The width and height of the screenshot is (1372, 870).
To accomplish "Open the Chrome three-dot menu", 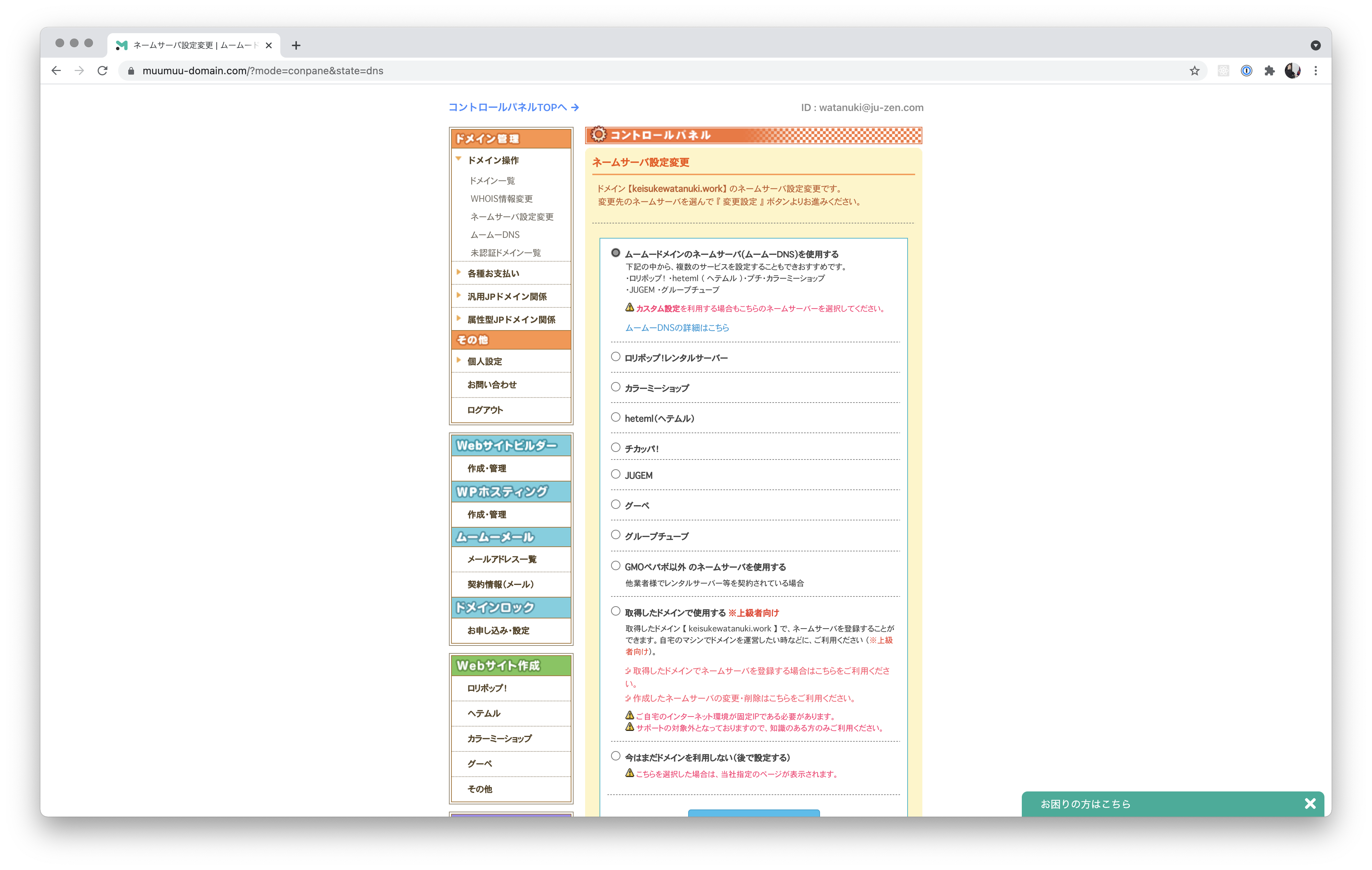I will (1315, 71).
